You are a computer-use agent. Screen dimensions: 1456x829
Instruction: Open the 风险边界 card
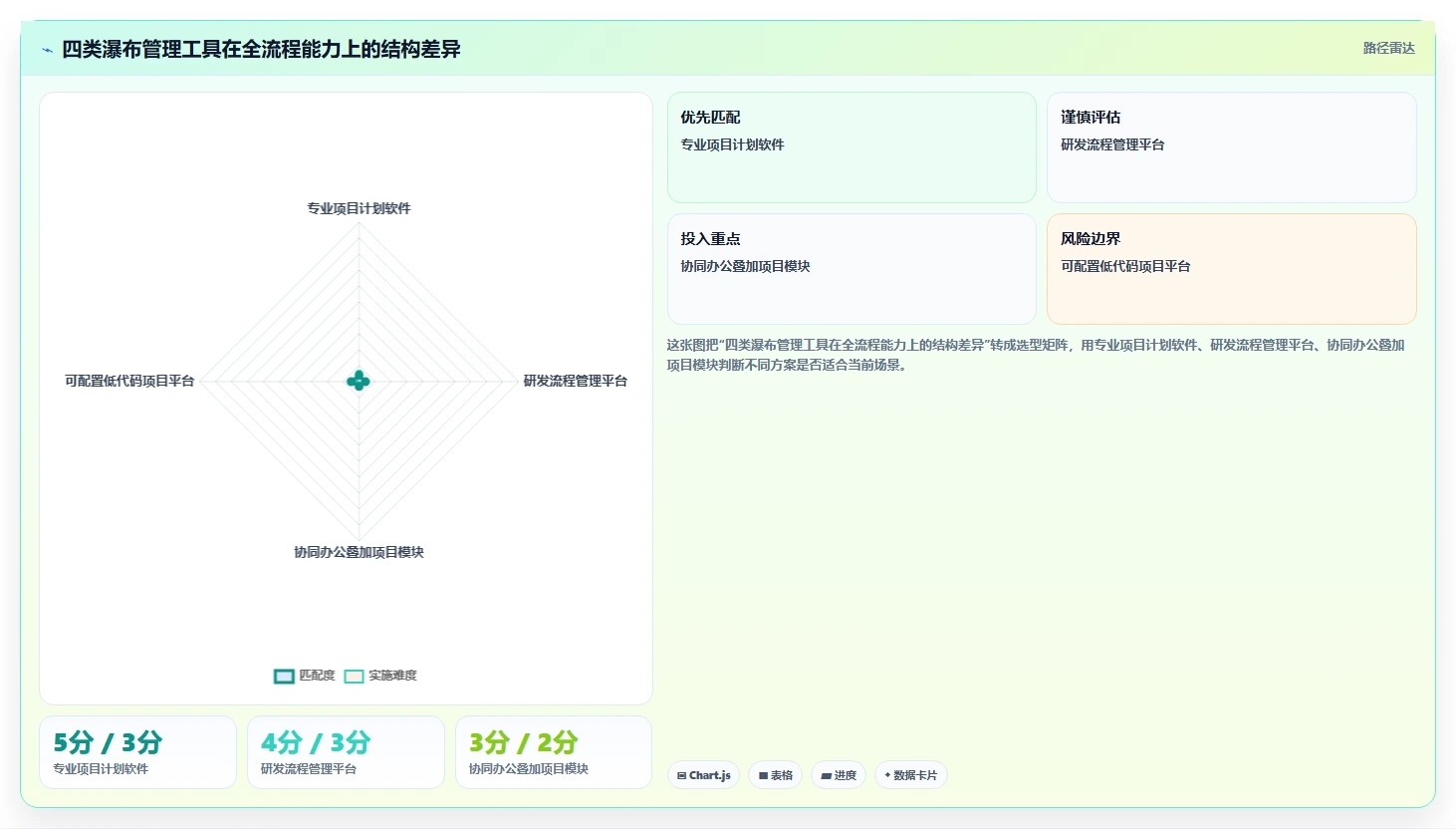(1232, 269)
